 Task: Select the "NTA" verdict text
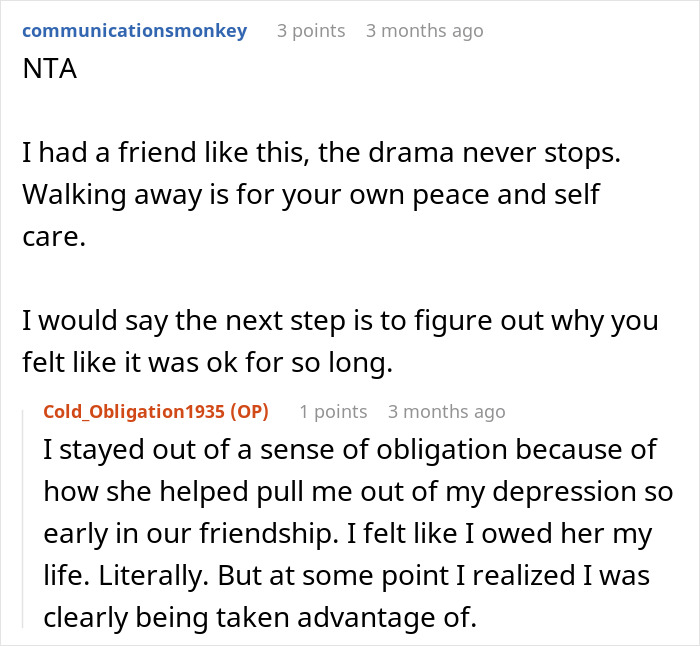click(x=47, y=74)
